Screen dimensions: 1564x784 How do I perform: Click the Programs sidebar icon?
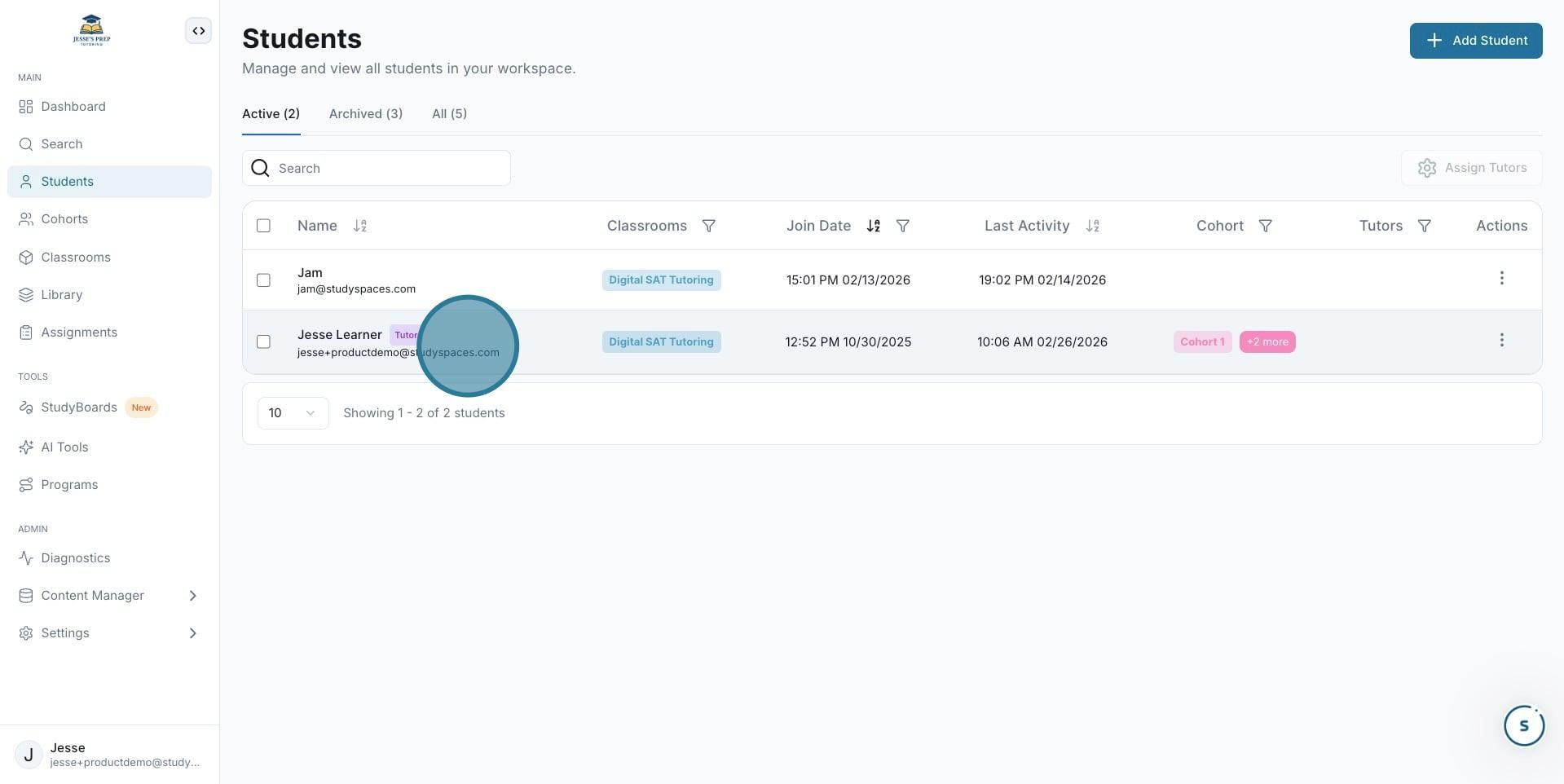26,485
